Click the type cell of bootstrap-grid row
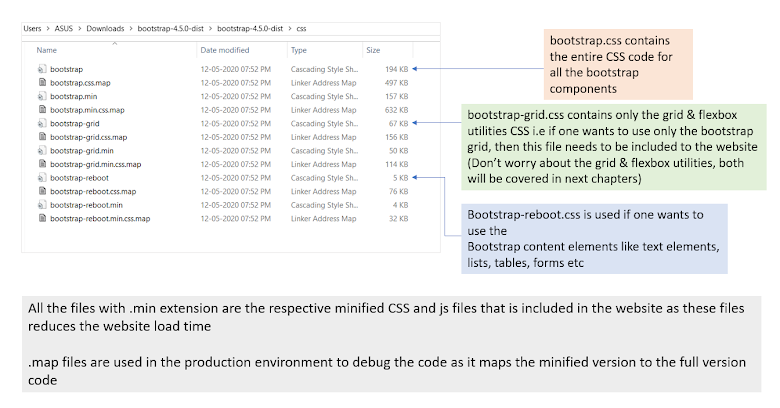The image size is (780, 408). point(324,123)
